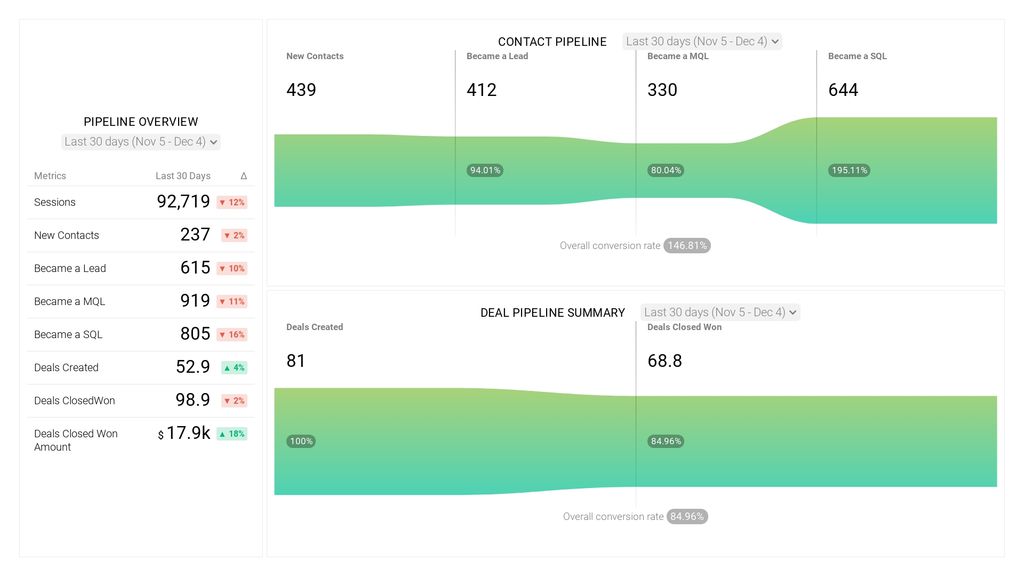Click the 100% badge on the deals funnel
The height and width of the screenshot is (576, 1024).
click(x=301, y=441)
